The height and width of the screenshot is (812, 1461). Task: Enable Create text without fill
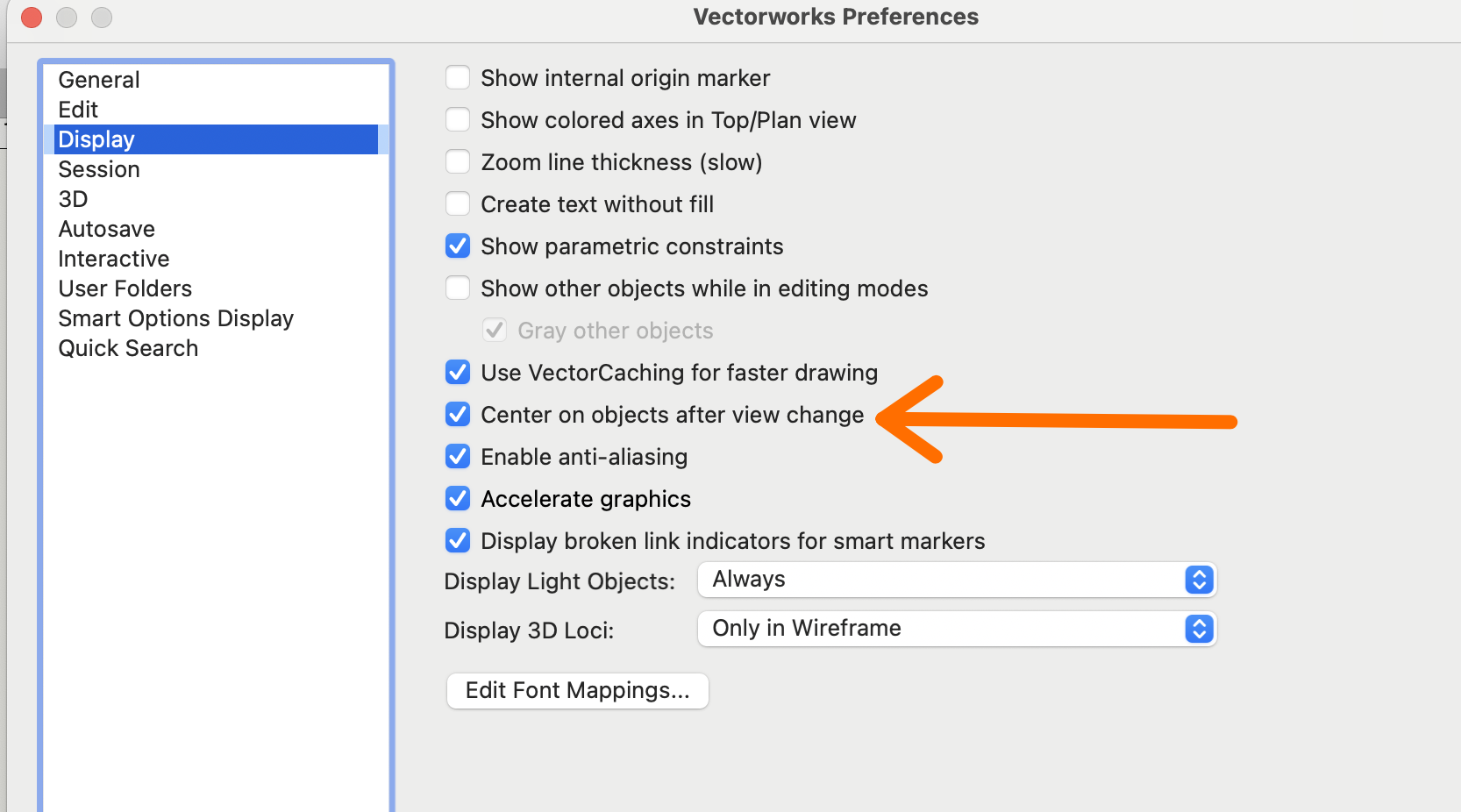(458, 204)
